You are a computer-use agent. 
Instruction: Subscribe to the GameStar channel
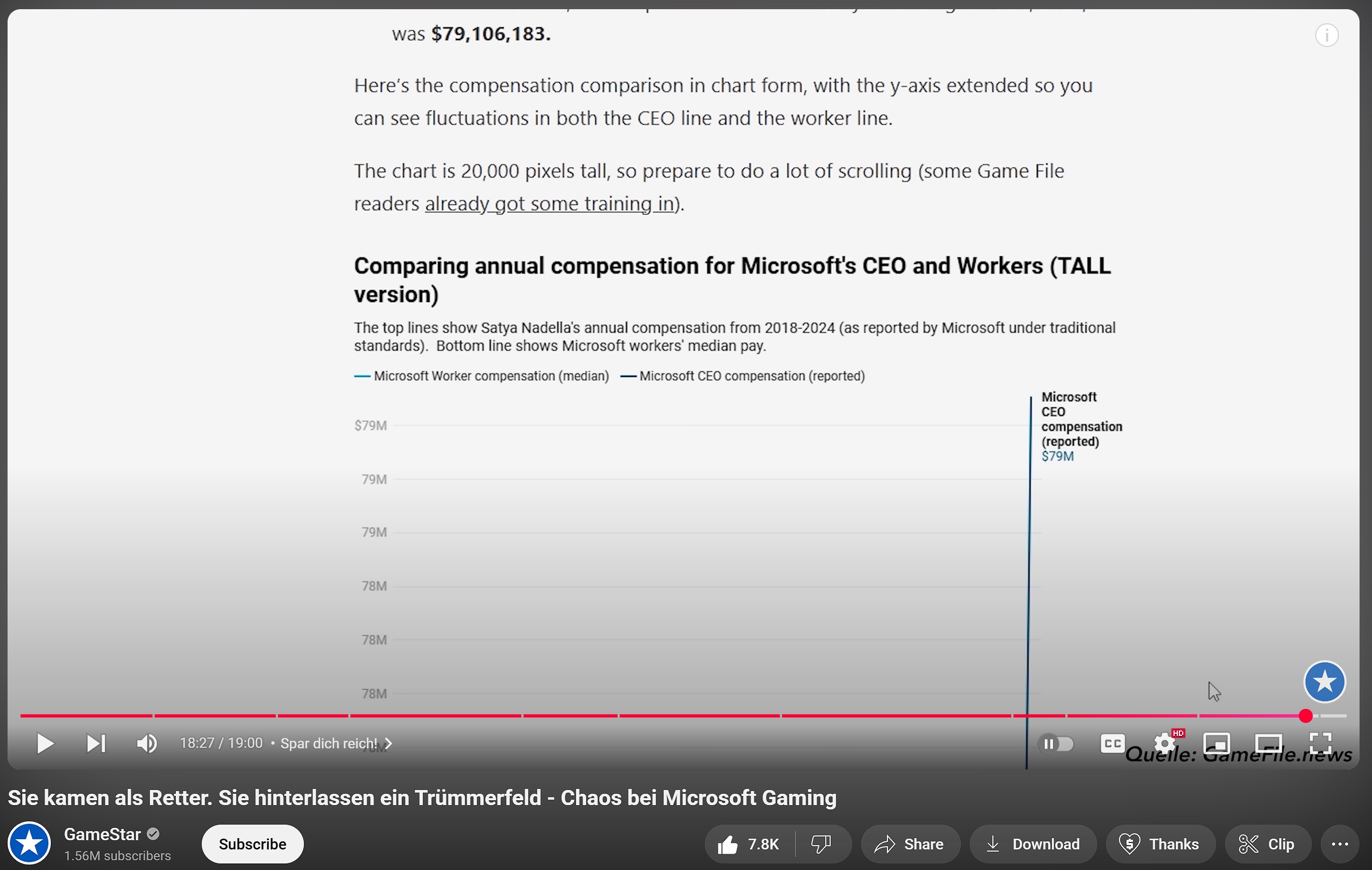pos(253,844)
